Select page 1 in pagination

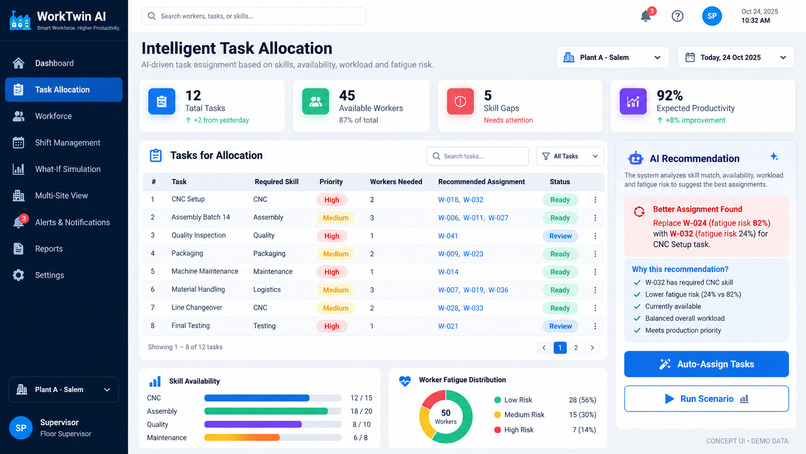coord(560,348)
